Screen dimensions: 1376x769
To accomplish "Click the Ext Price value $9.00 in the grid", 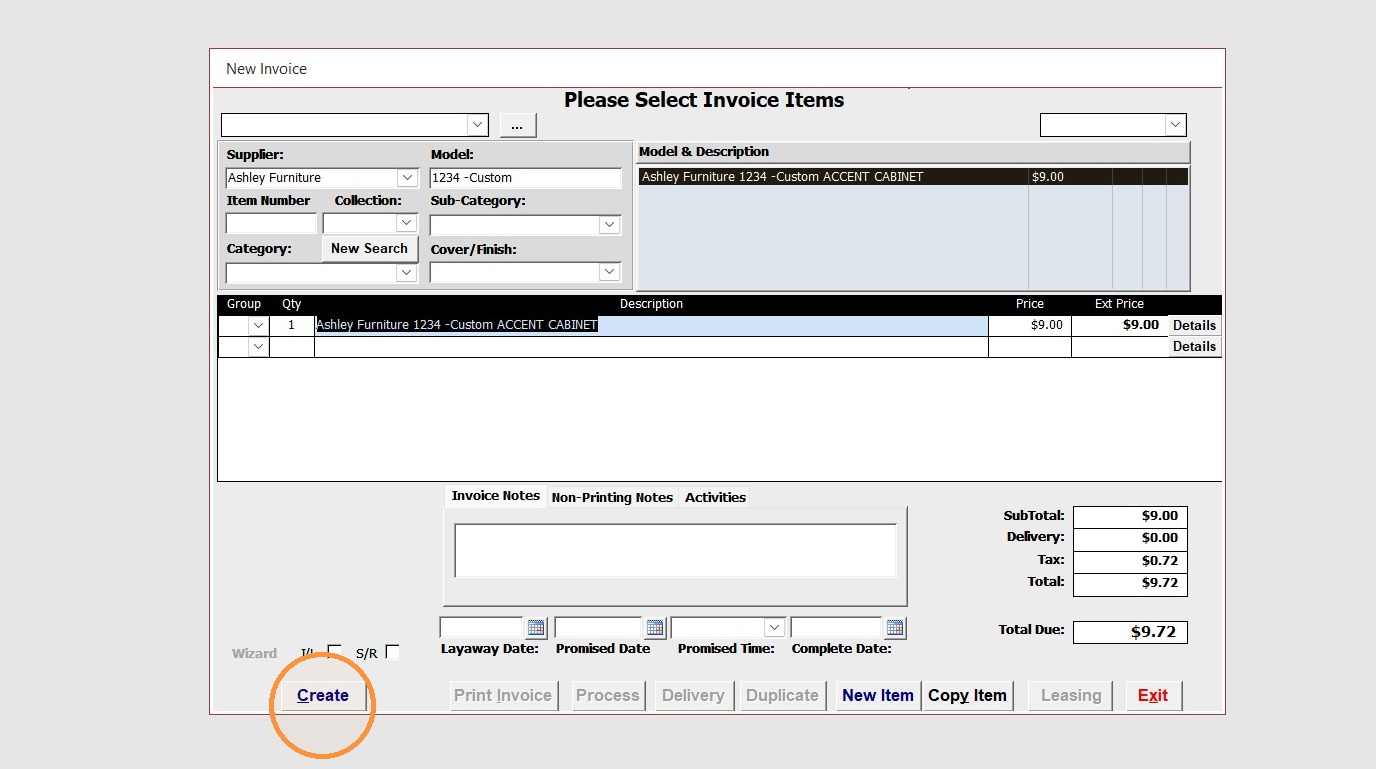I will point(1120,326).
